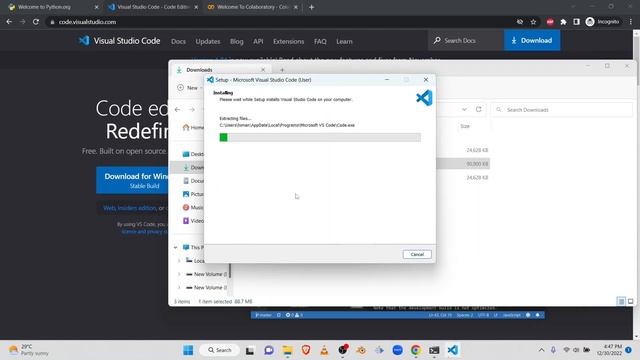The height and width of the screenshot is (360, 640).
Task: Switch to the Welcome To Colaboratory tab
Action: 252,7
